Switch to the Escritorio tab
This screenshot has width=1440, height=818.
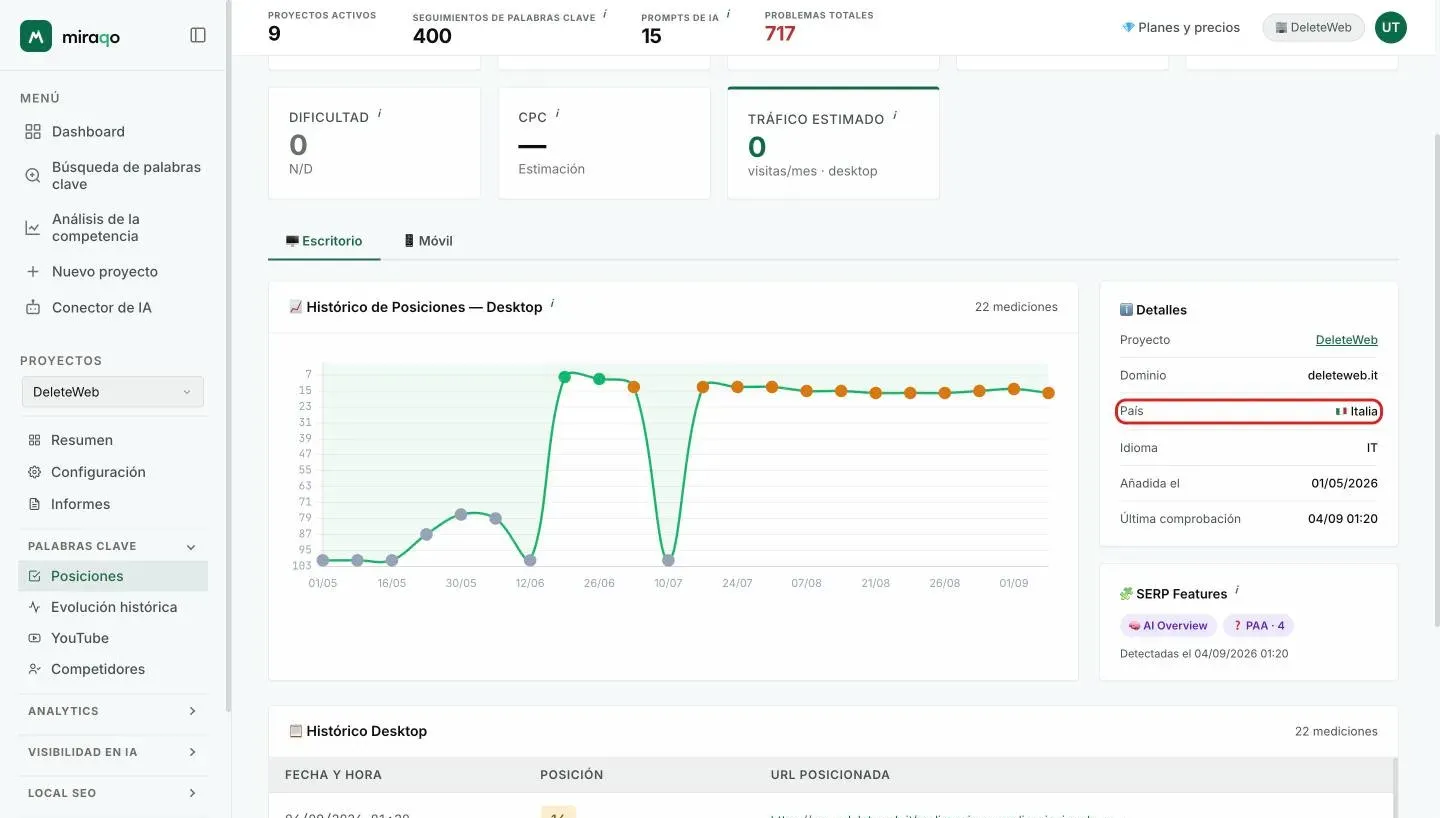pyautogui.click(x=324, y=241)
